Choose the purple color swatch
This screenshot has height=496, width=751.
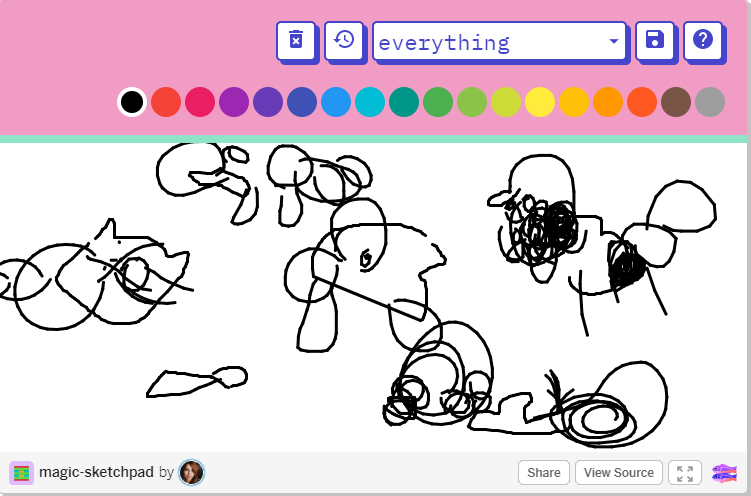click(234, 102)
